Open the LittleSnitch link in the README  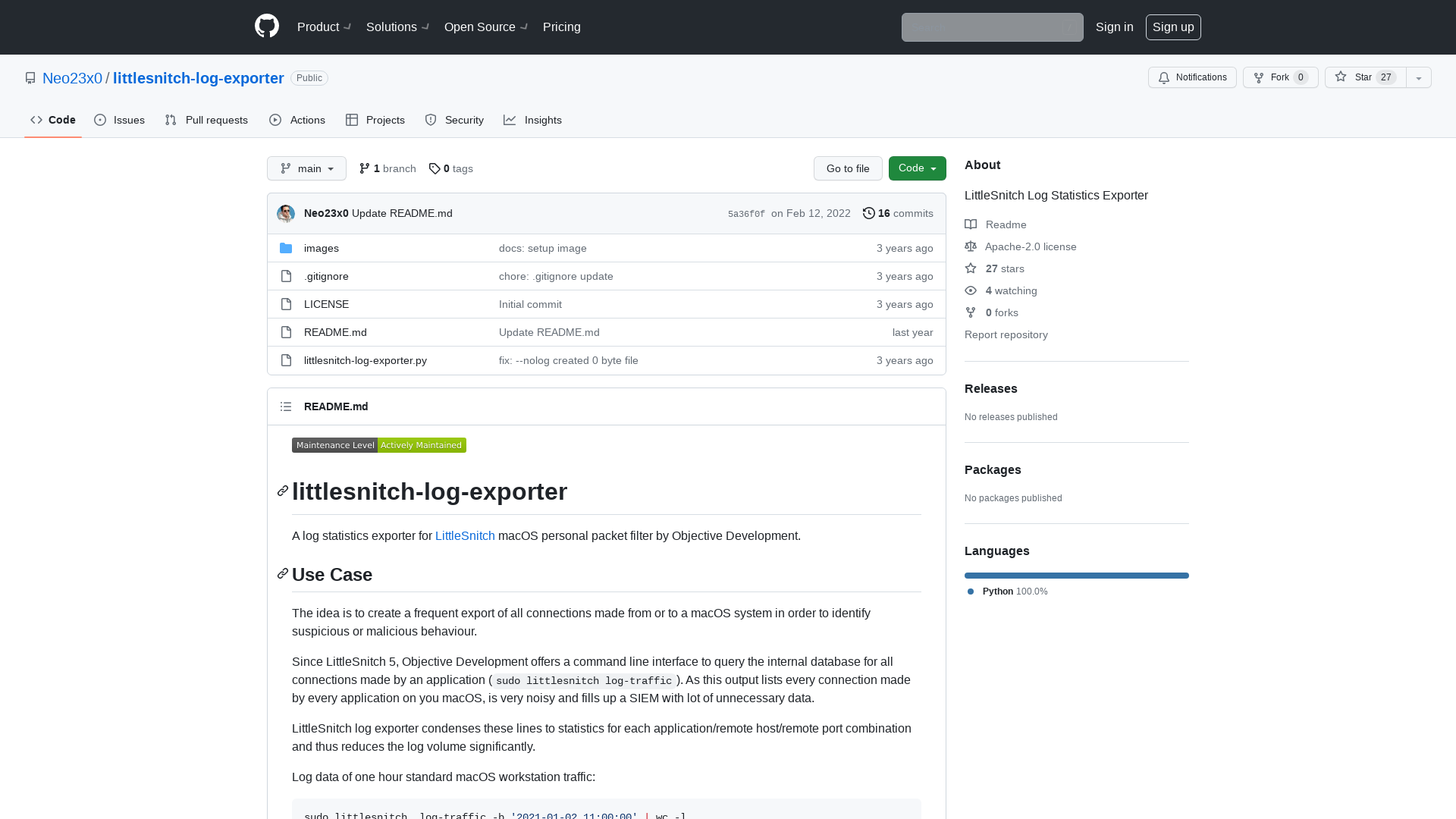coord(465,535)
